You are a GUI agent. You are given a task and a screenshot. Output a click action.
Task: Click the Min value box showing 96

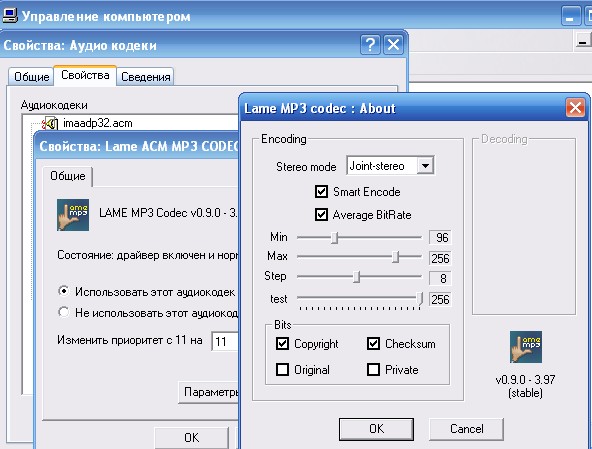click(440, 238)
